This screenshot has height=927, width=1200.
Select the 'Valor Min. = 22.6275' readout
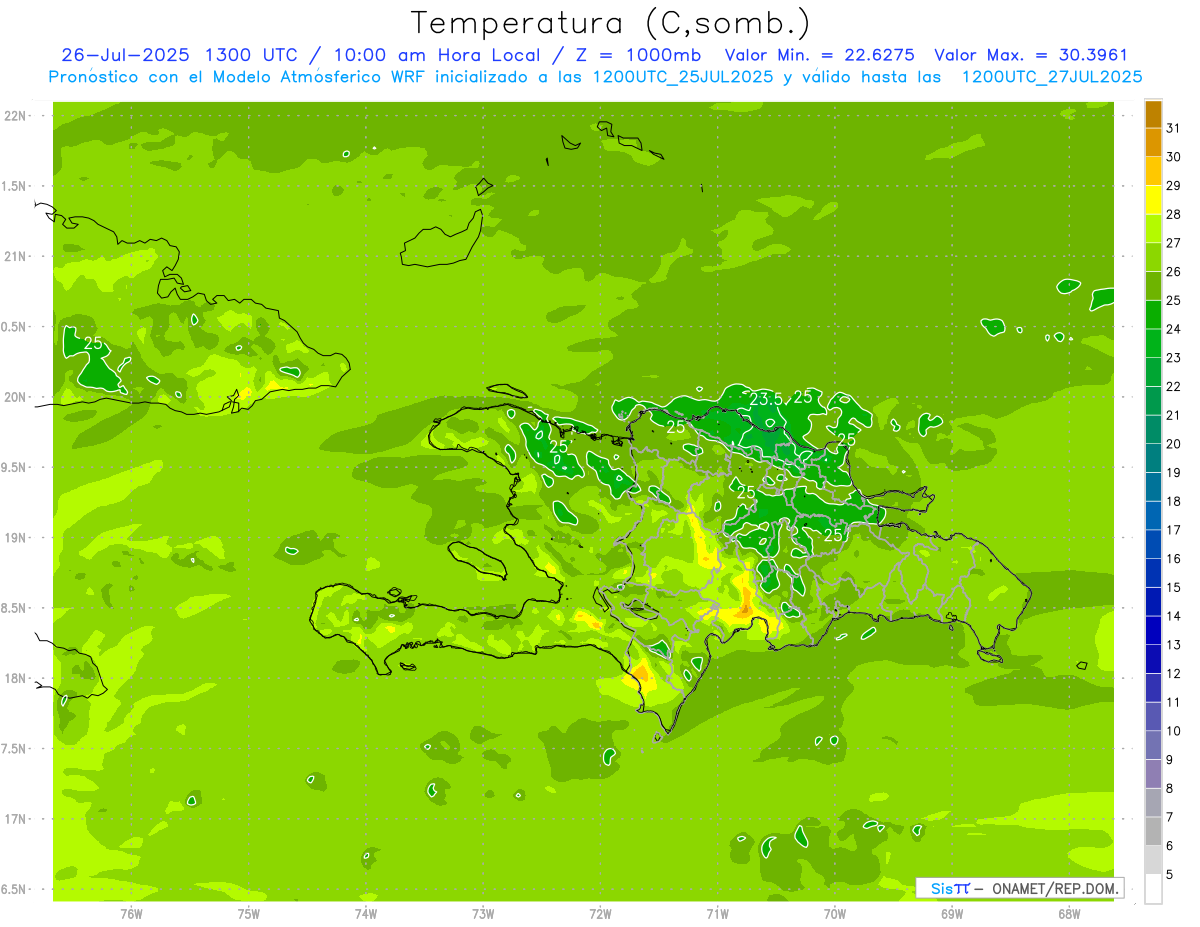[820, 55]
